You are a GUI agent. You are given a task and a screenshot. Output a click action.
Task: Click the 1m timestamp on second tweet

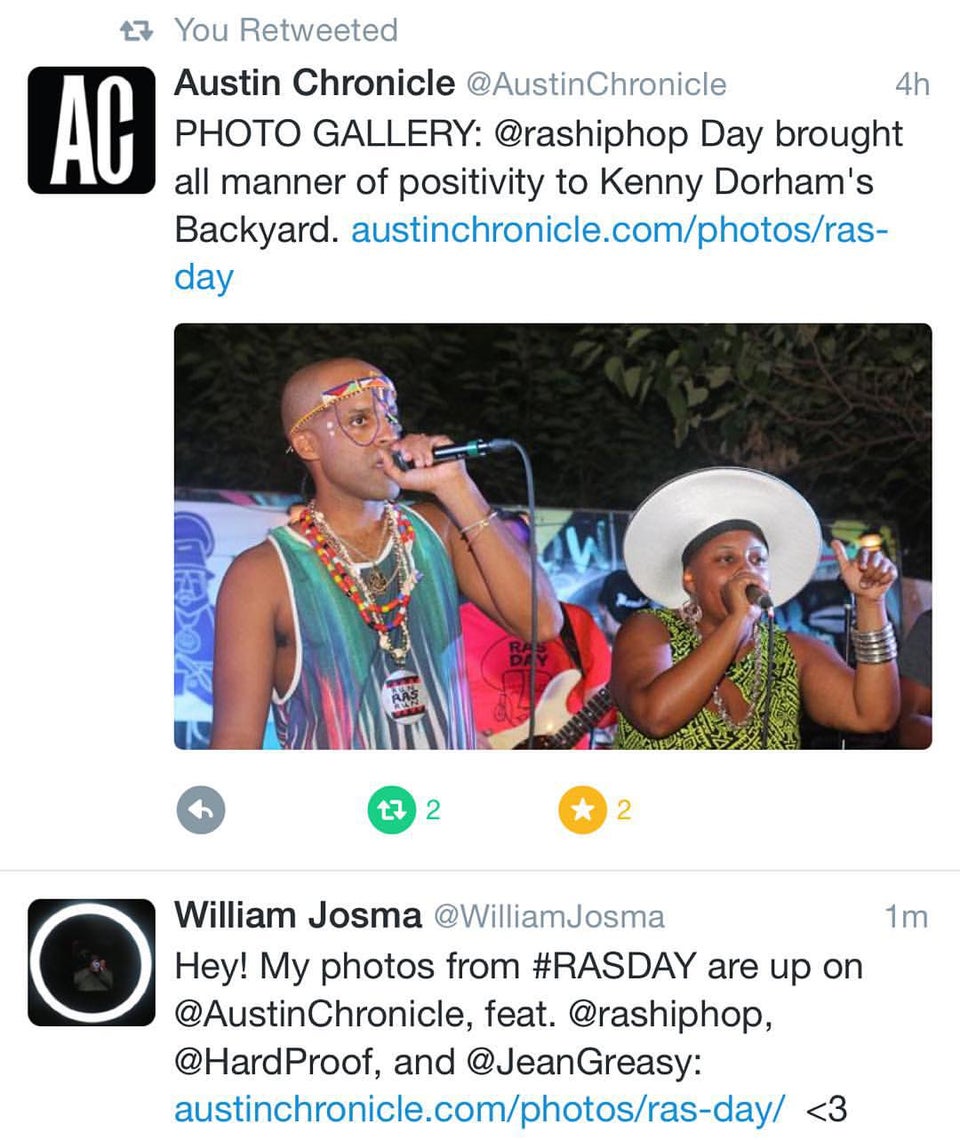point(906,916)
